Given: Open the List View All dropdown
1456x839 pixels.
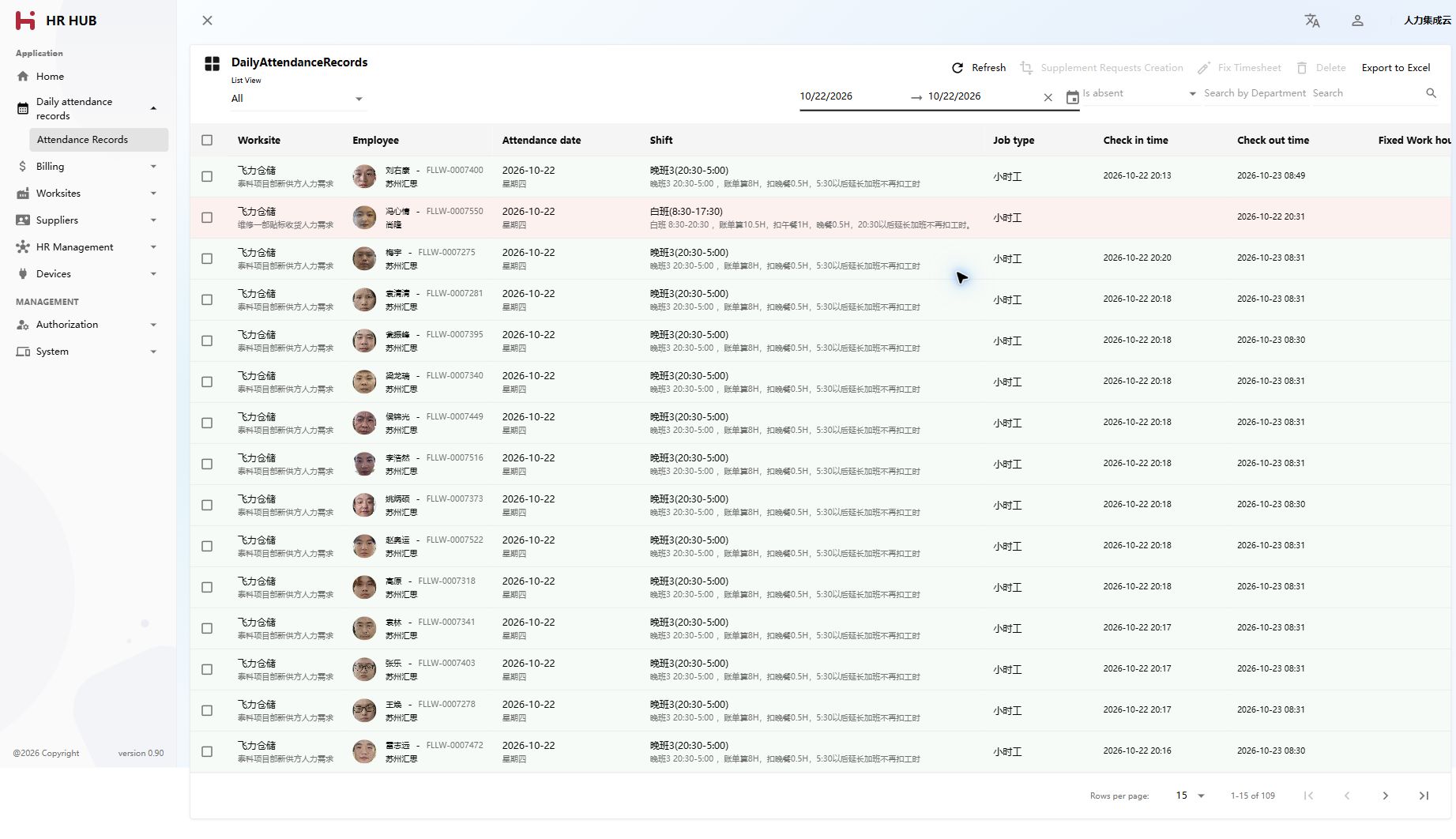Looking at the screenshot, I should pos(298,99).
